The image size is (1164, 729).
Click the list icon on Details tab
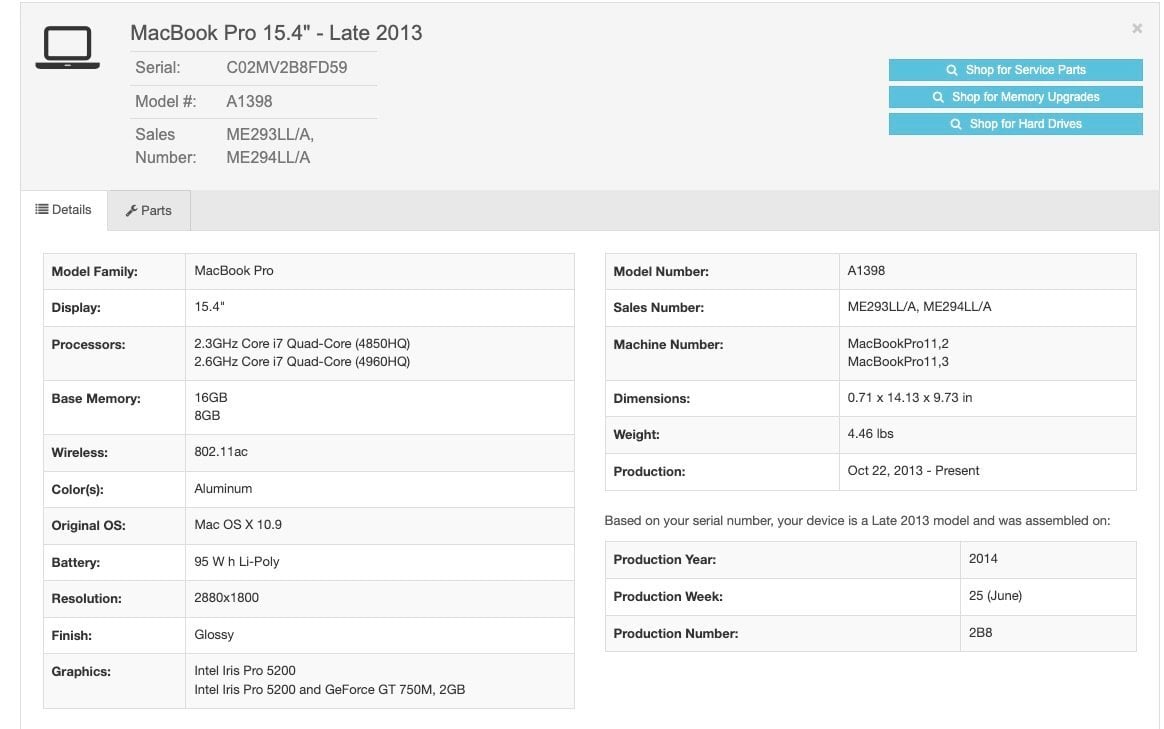[x=42, y=209]
